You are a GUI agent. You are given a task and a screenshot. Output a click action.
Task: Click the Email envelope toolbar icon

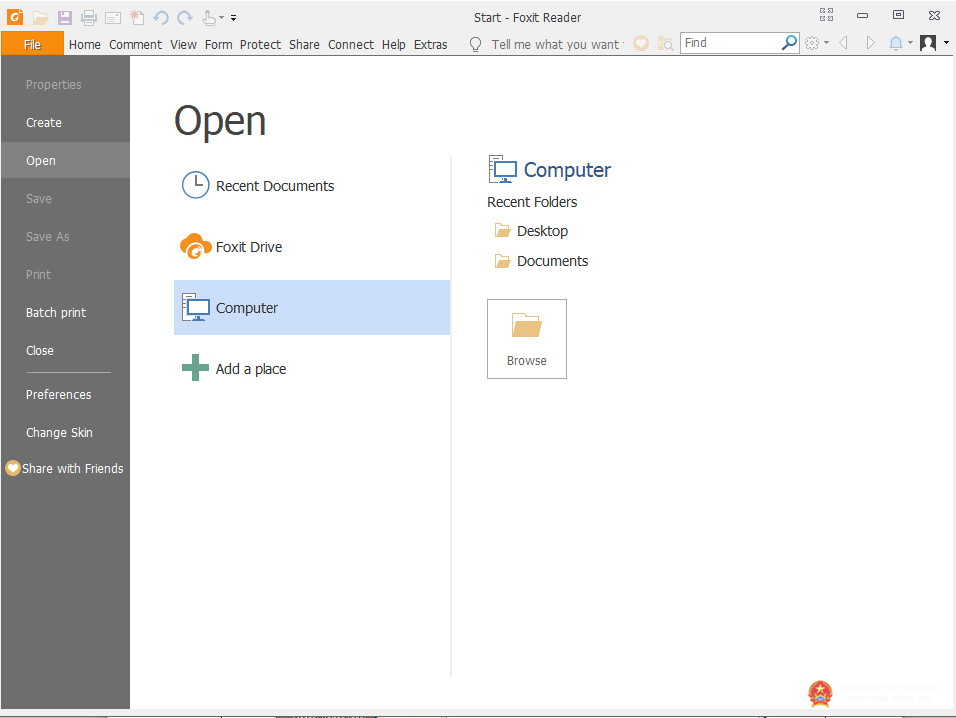click(x=113, y=18)
